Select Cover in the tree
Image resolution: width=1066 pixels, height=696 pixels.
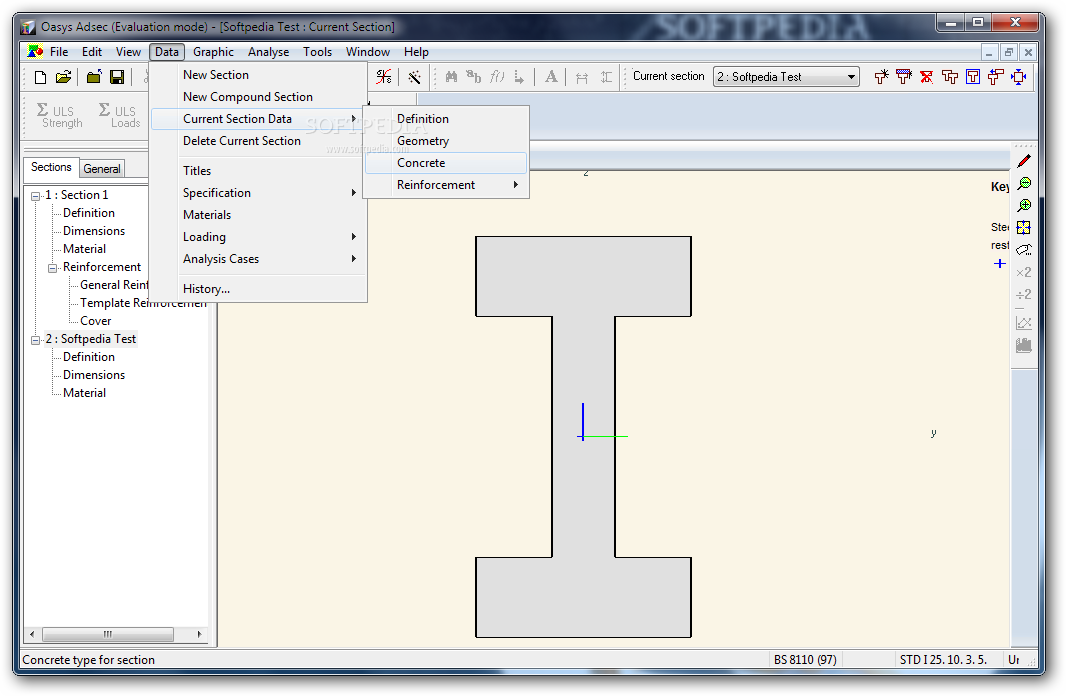[95, 321]
